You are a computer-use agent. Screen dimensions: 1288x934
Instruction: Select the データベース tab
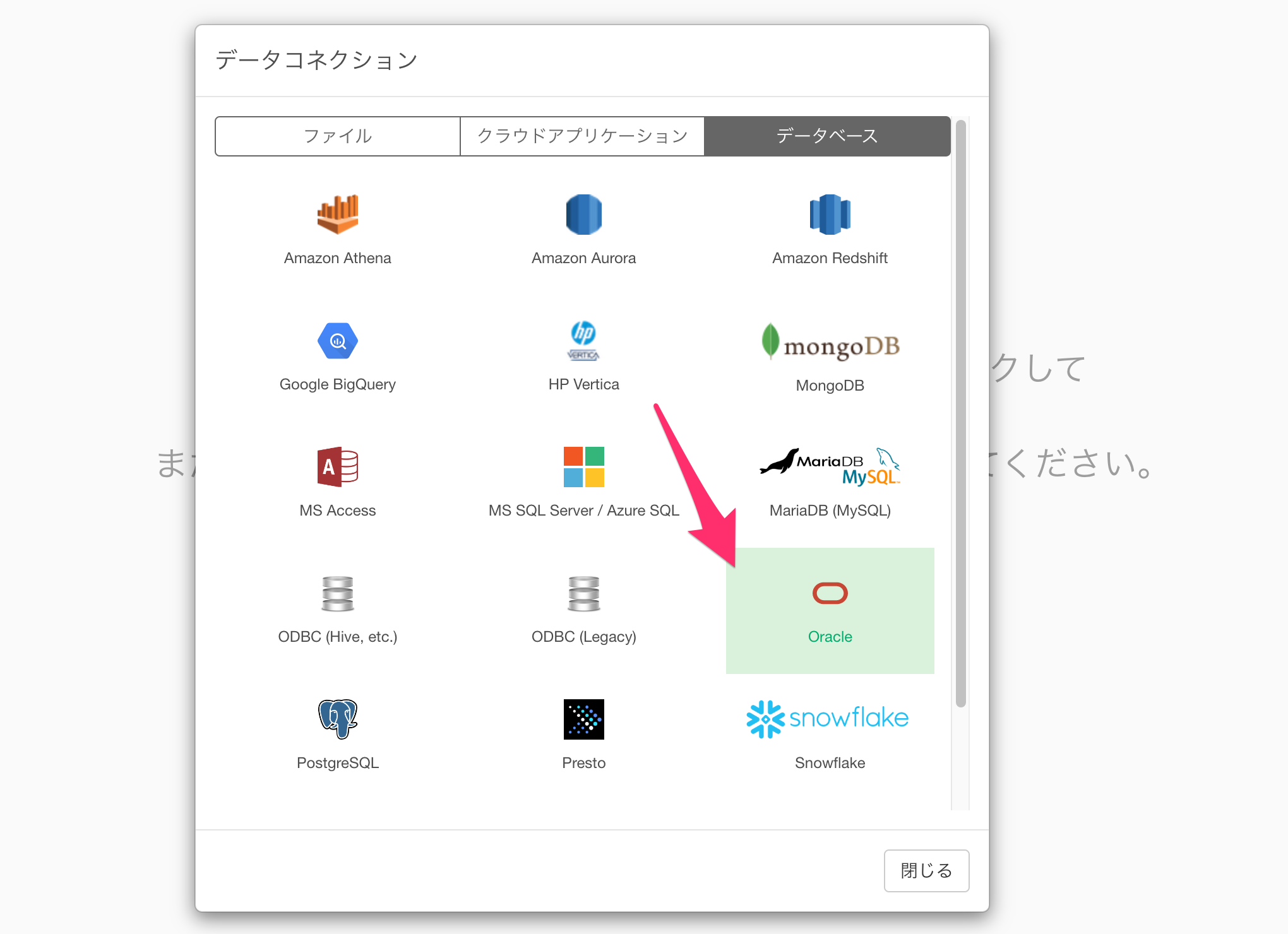tap(827, 136)
